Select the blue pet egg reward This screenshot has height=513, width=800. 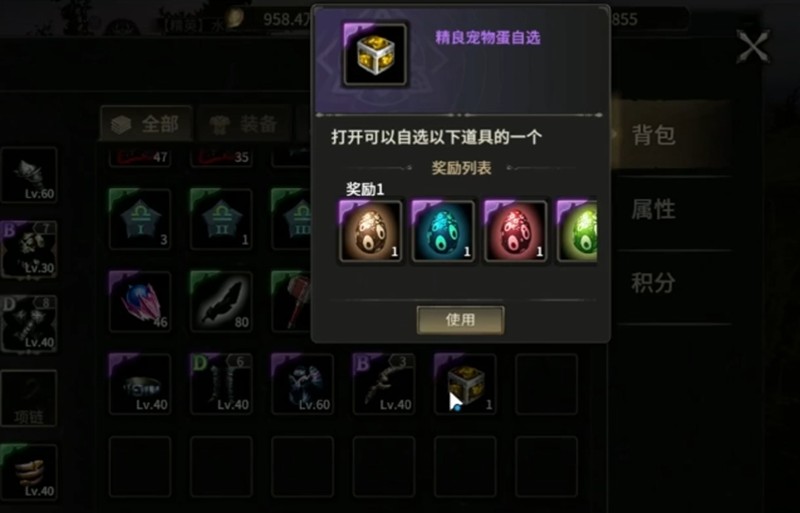click(x=443, y=232)
